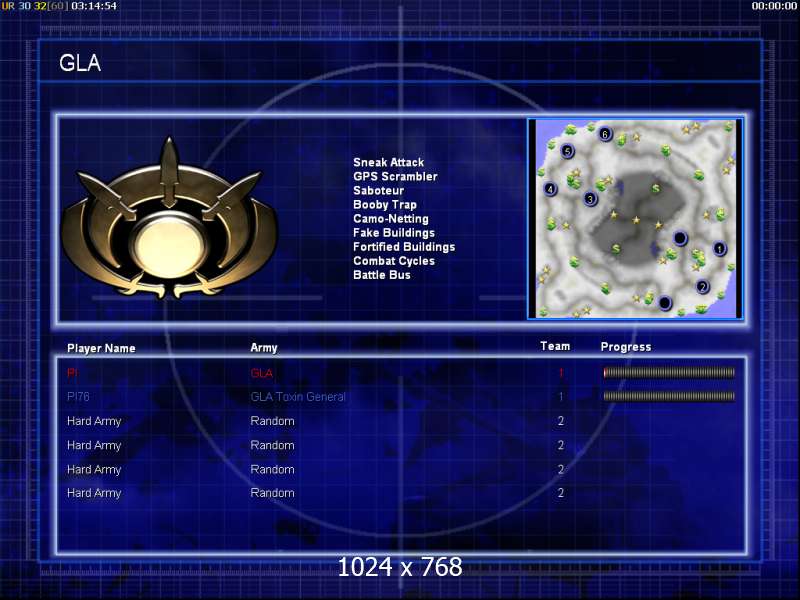Select the GPS Scrambler ability entry
The image size is (800, 600).
(x=395, y=177)
